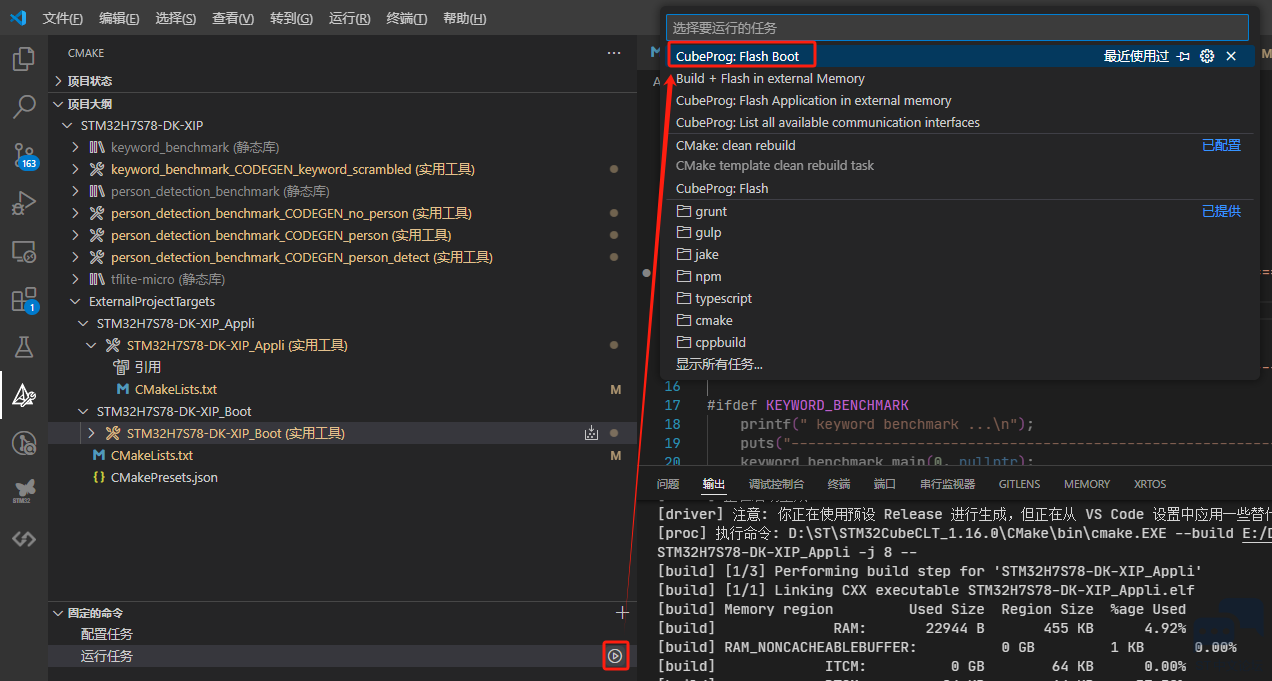Open the Extensions view icon

[23, 299]
